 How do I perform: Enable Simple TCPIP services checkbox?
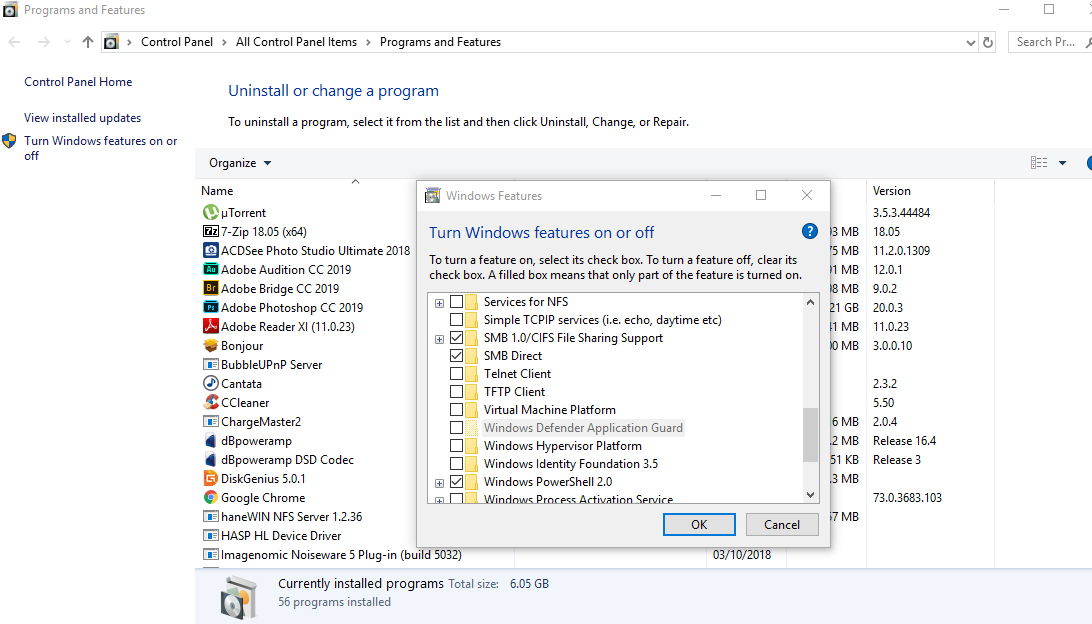456,320
